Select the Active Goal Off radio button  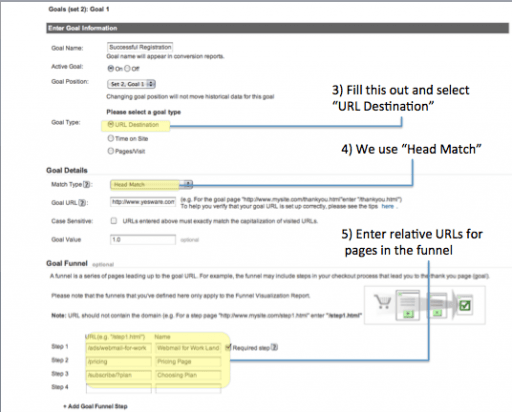[x=127, y=68]
